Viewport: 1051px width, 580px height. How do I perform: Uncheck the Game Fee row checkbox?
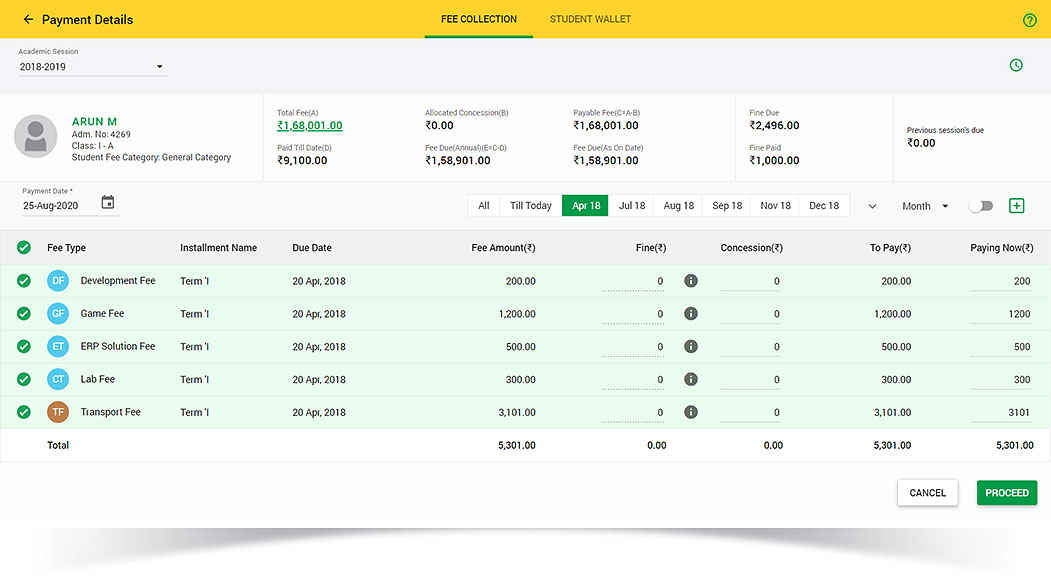click(x=24, y=314)
